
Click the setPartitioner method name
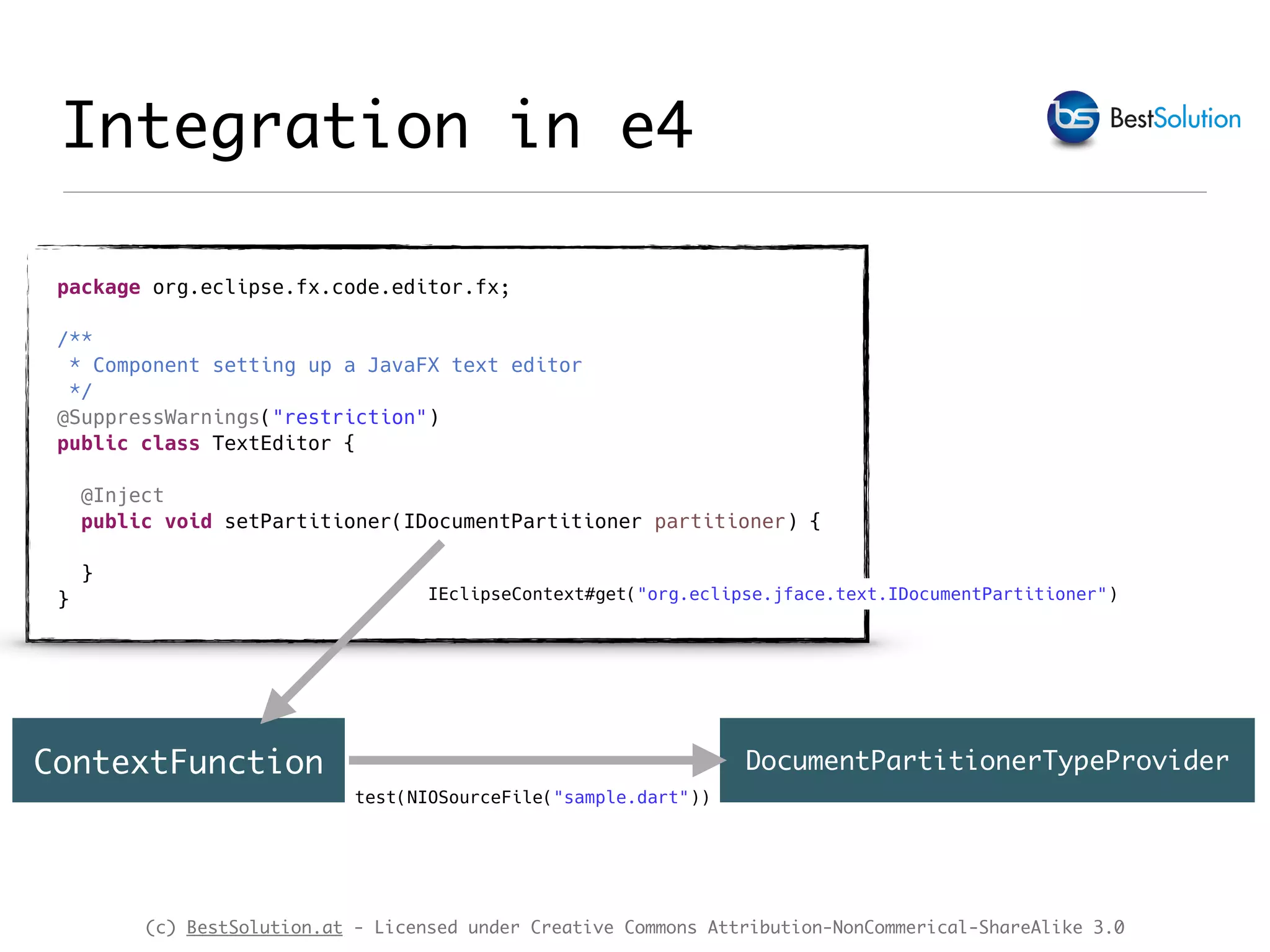click(x=308, y=521)
